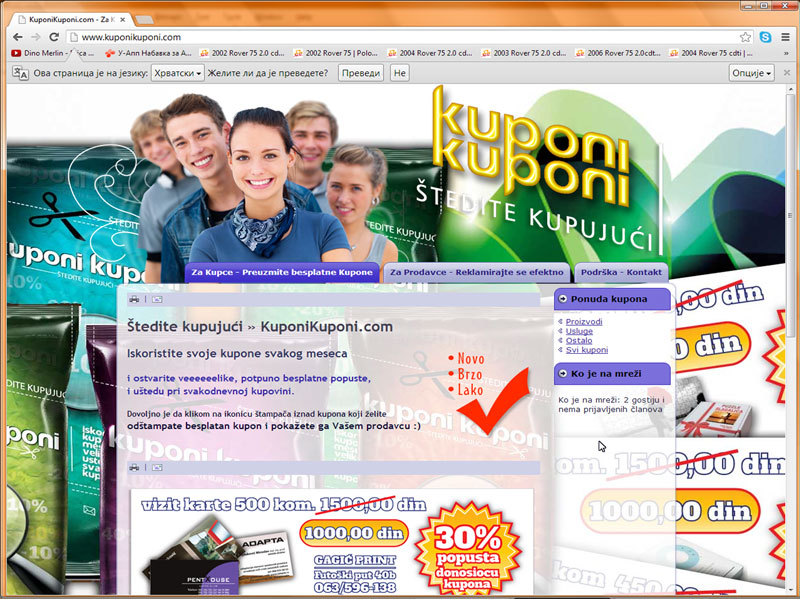800x599 pixels.
Task: Select the 'Podrška - Kontakt' tab
Action: [621, 272]
